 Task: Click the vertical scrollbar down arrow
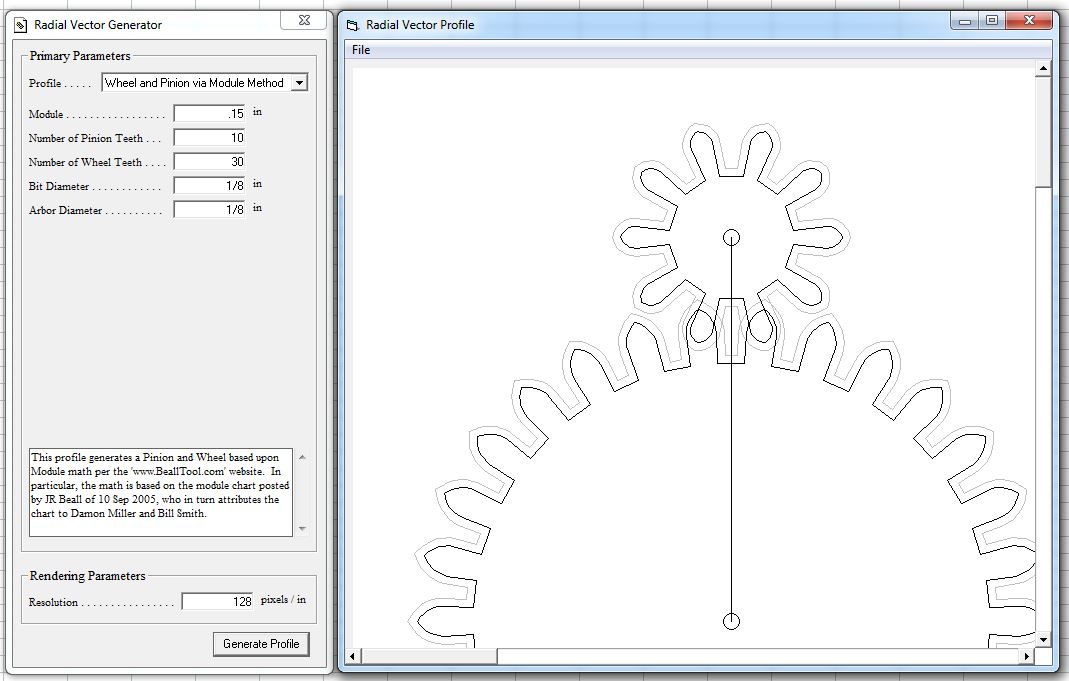pos(1041,640)
